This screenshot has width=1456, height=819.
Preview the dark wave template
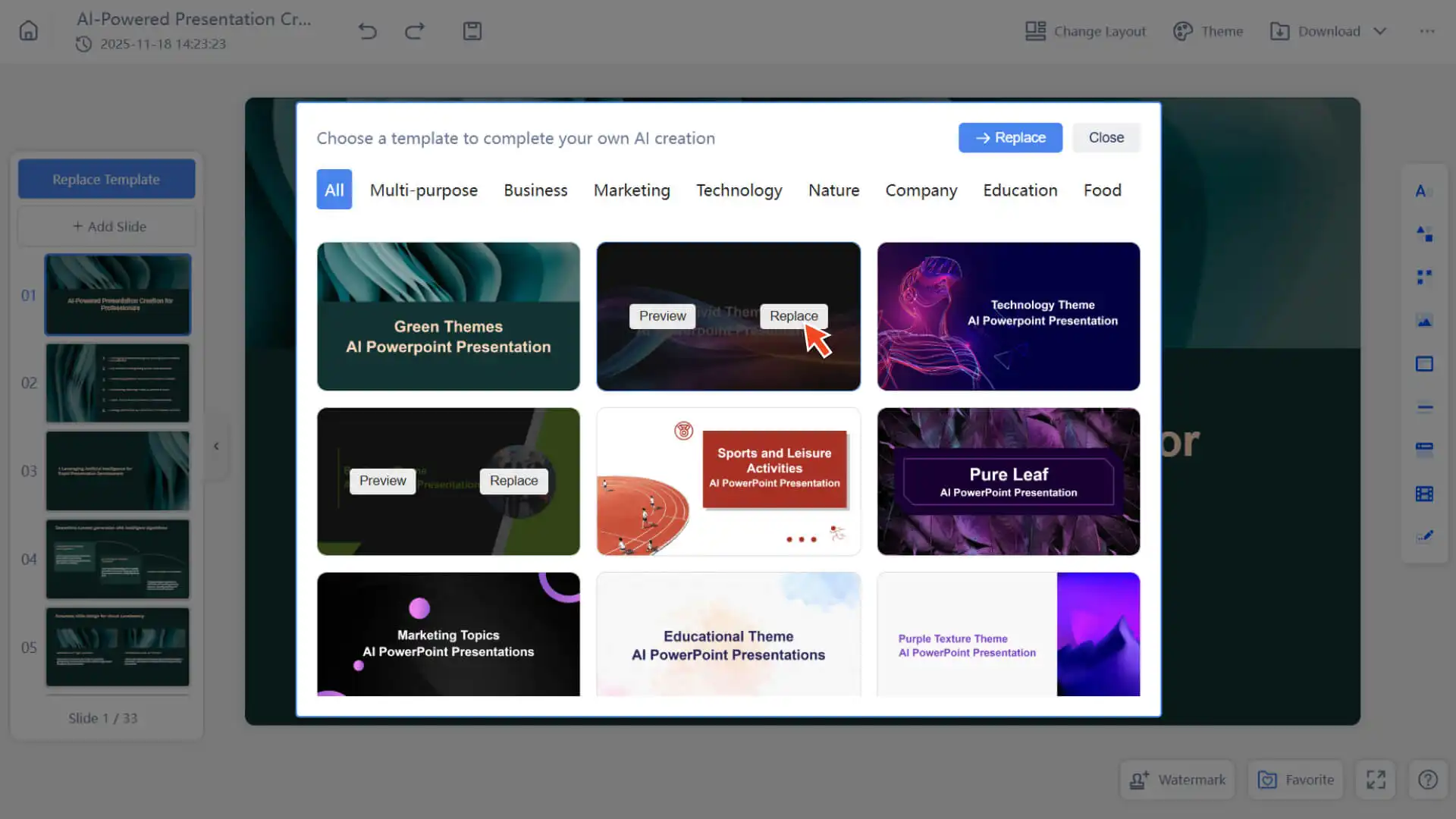point(662,315)
